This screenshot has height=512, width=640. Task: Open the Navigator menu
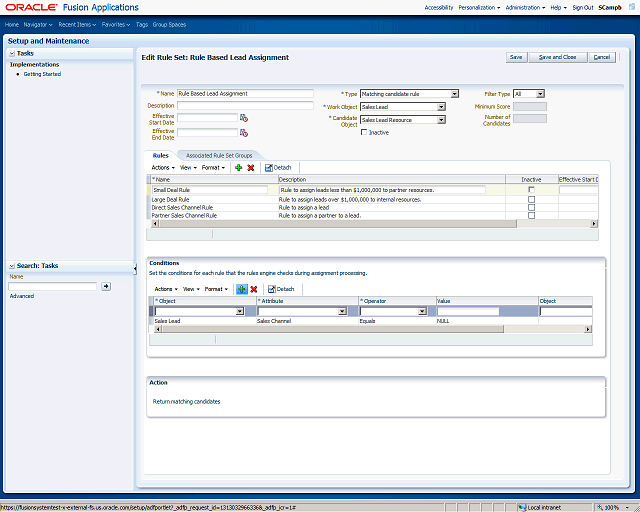click(38, 24)
